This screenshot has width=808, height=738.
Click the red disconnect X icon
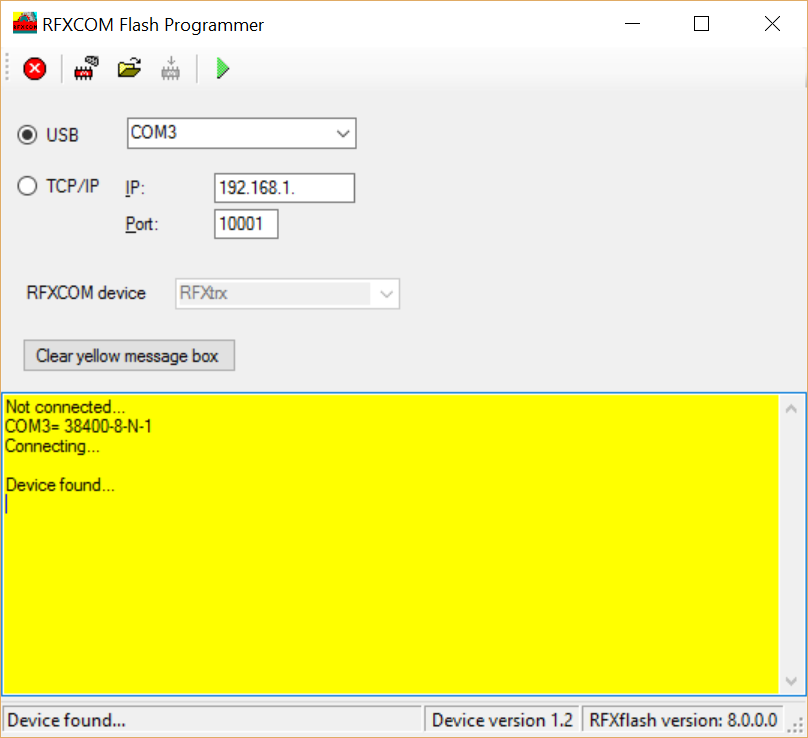[x=35, y=69]
